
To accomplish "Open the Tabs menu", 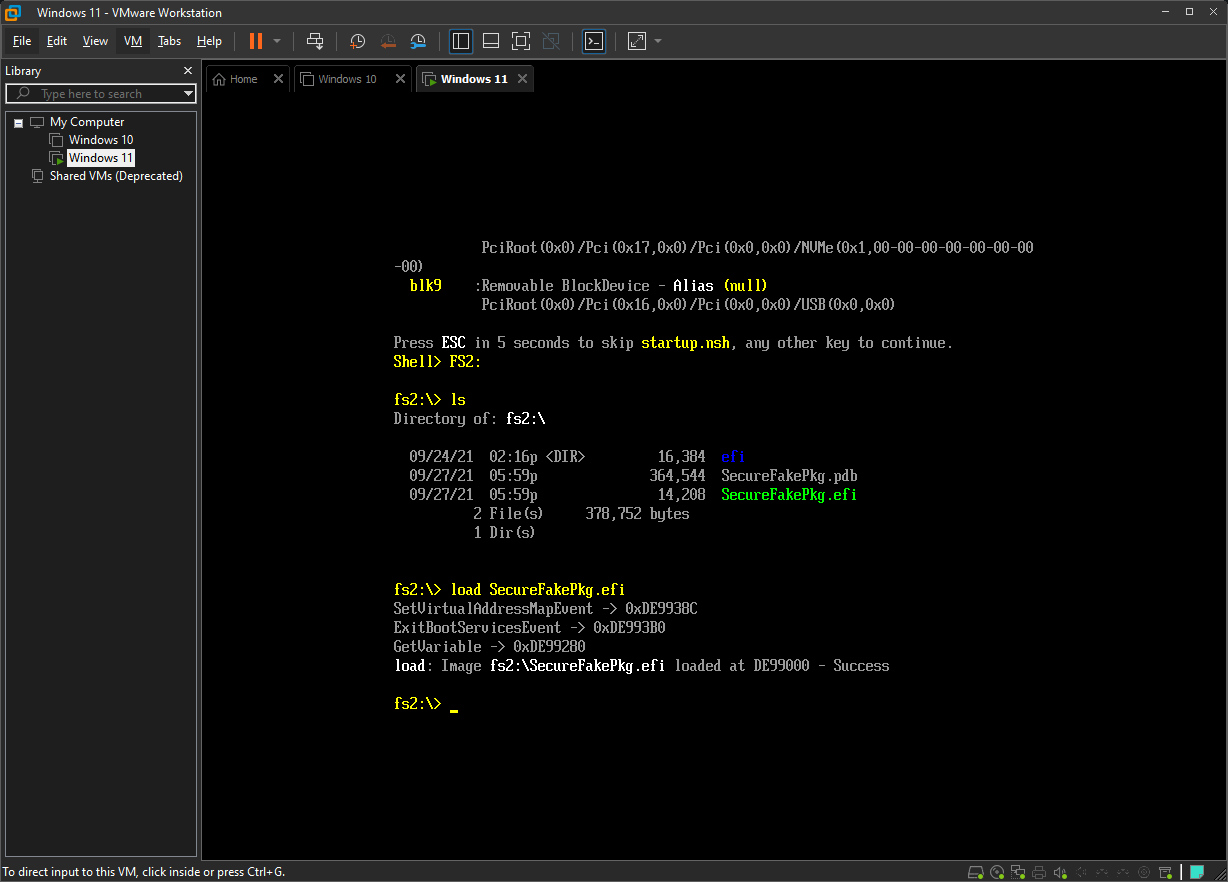I will pyautogui.click(x=169, y=41).
